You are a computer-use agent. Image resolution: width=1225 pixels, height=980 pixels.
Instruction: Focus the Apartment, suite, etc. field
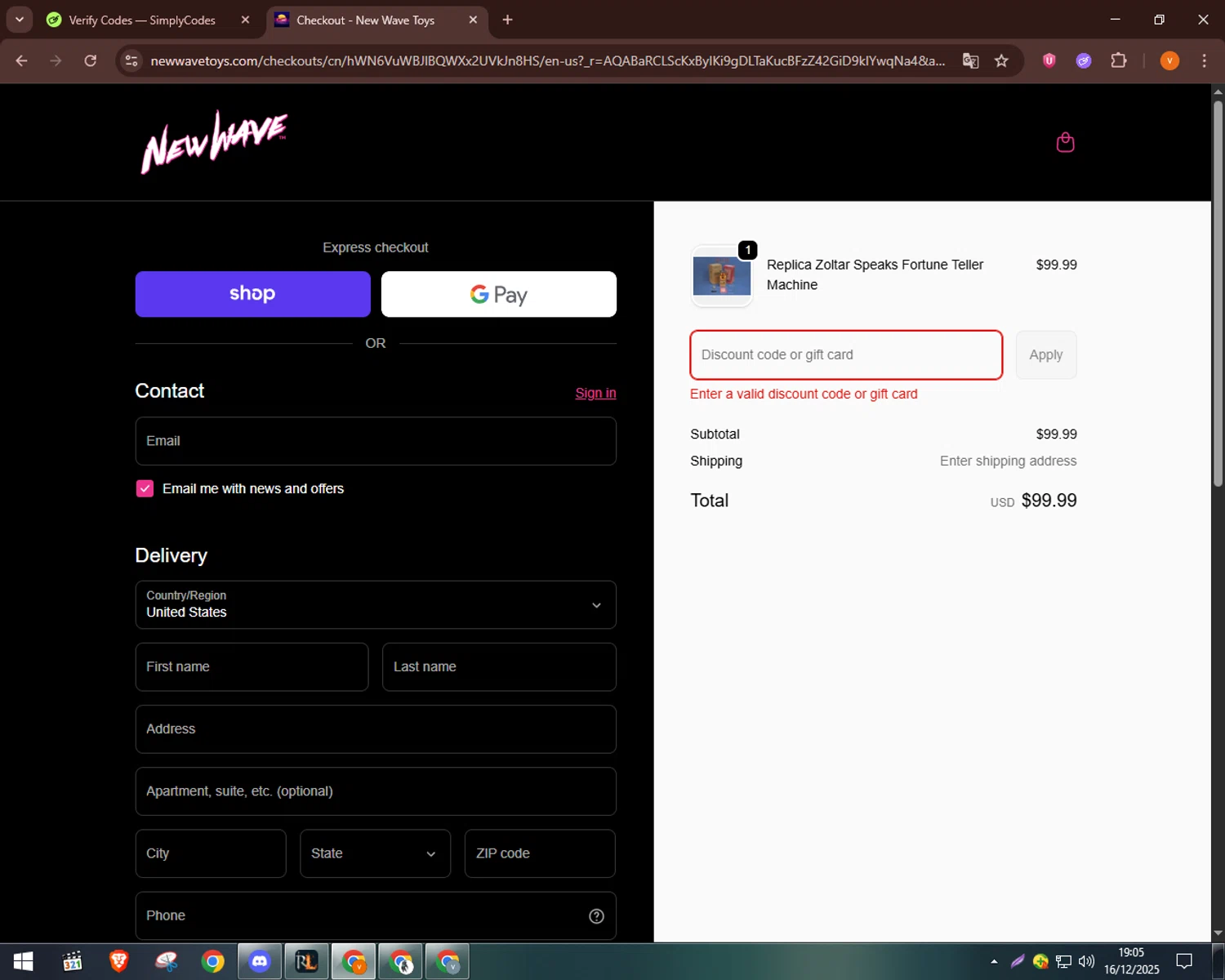(x=376, y=791)
